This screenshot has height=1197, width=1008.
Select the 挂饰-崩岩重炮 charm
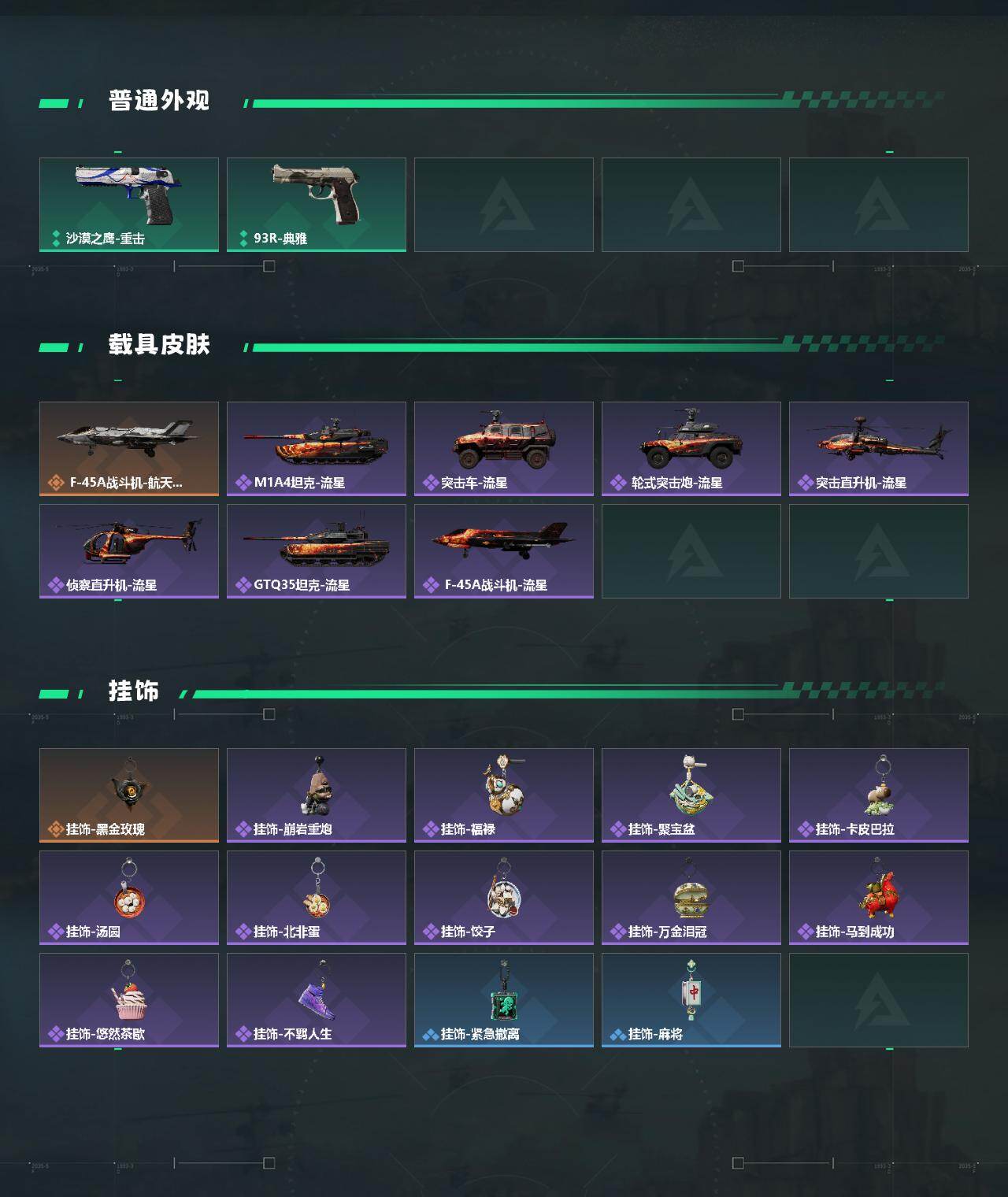coord(317,795)
